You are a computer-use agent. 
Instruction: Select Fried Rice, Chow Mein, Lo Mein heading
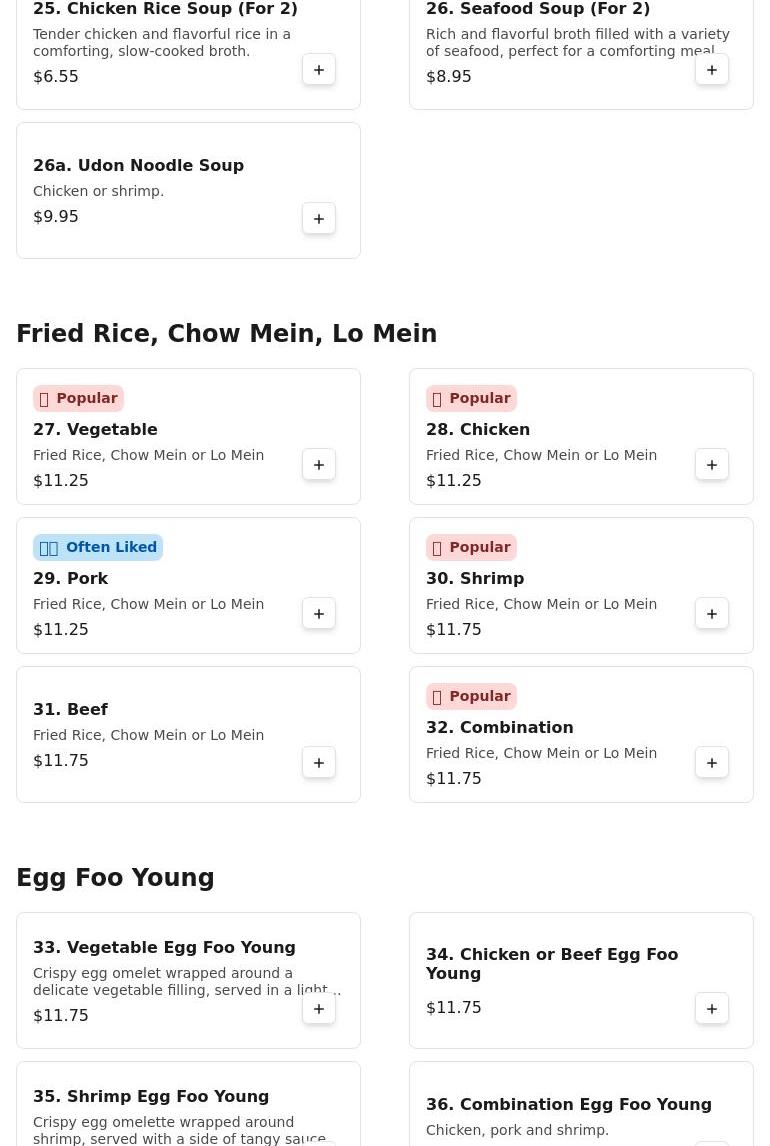click(x=226, y=334)
